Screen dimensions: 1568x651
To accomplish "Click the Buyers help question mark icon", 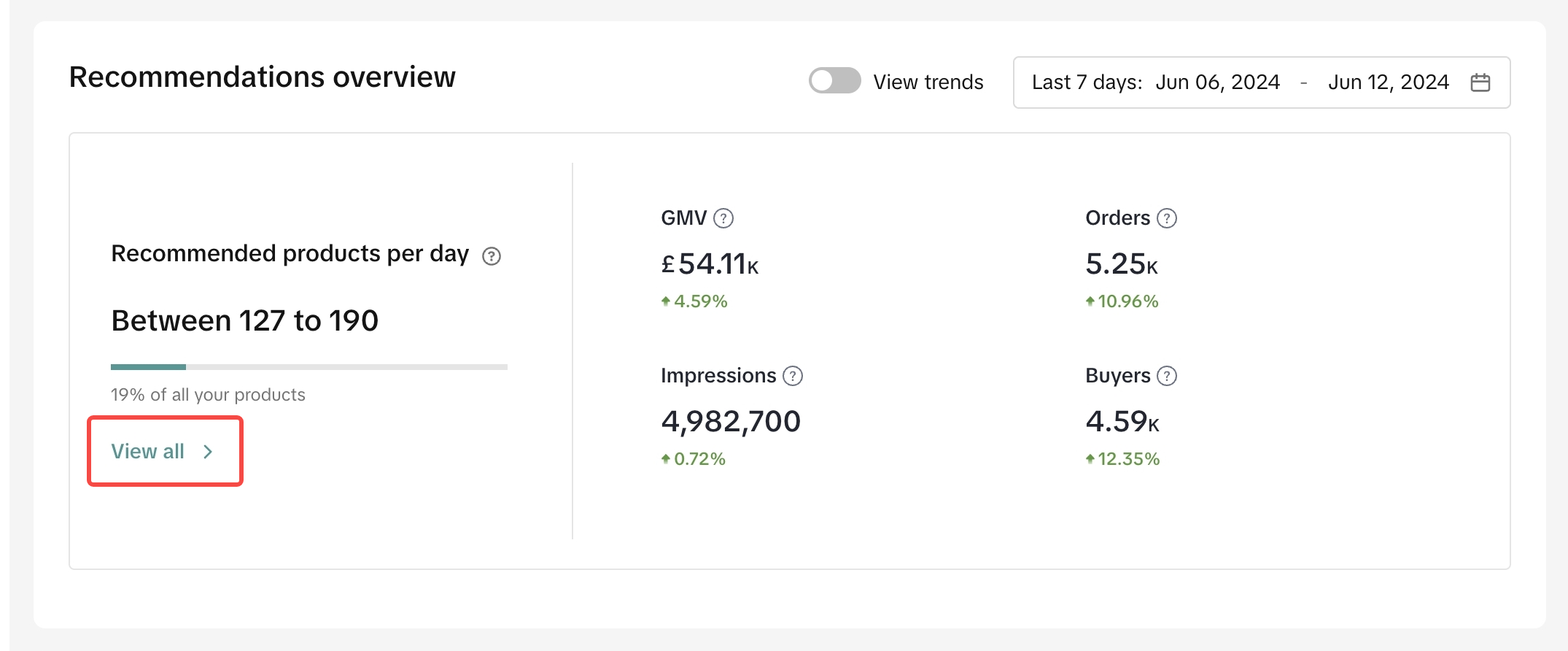I will pos(1167,376).
